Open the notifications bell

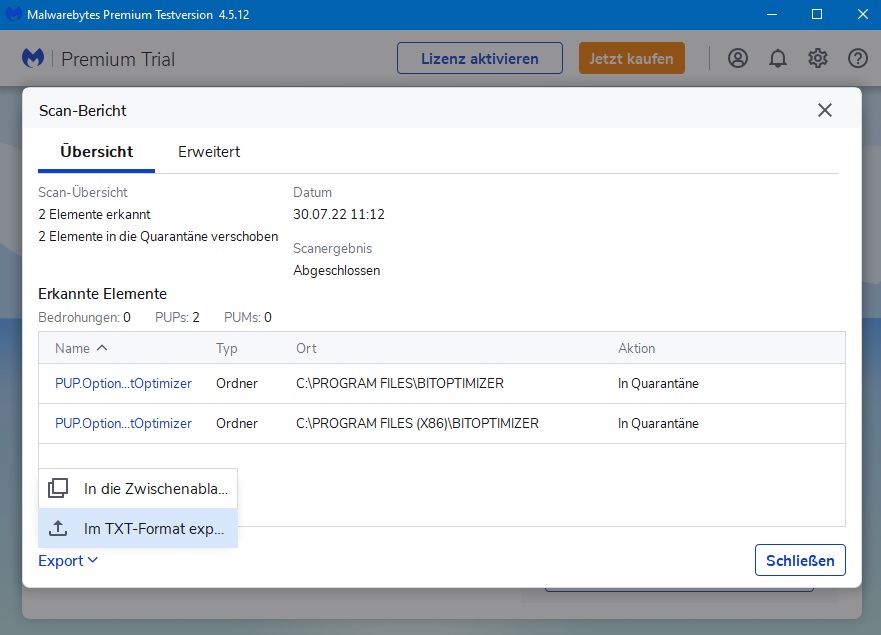click(x=778, y=58)
